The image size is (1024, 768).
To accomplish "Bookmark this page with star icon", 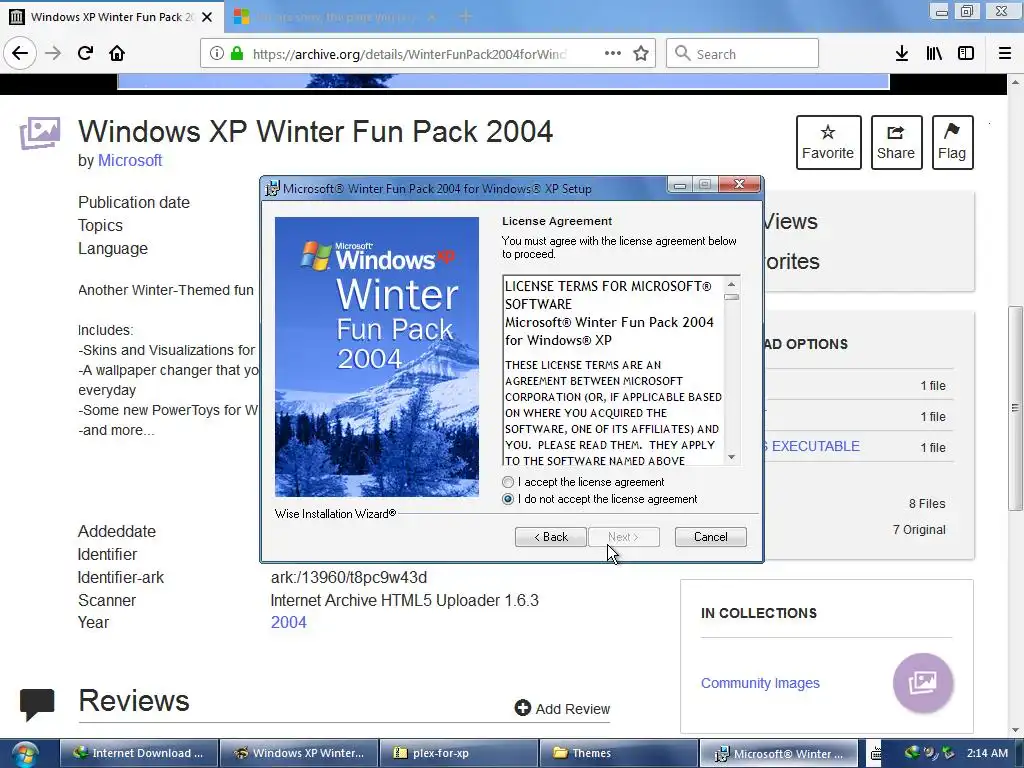I will [x=641, y=54].
